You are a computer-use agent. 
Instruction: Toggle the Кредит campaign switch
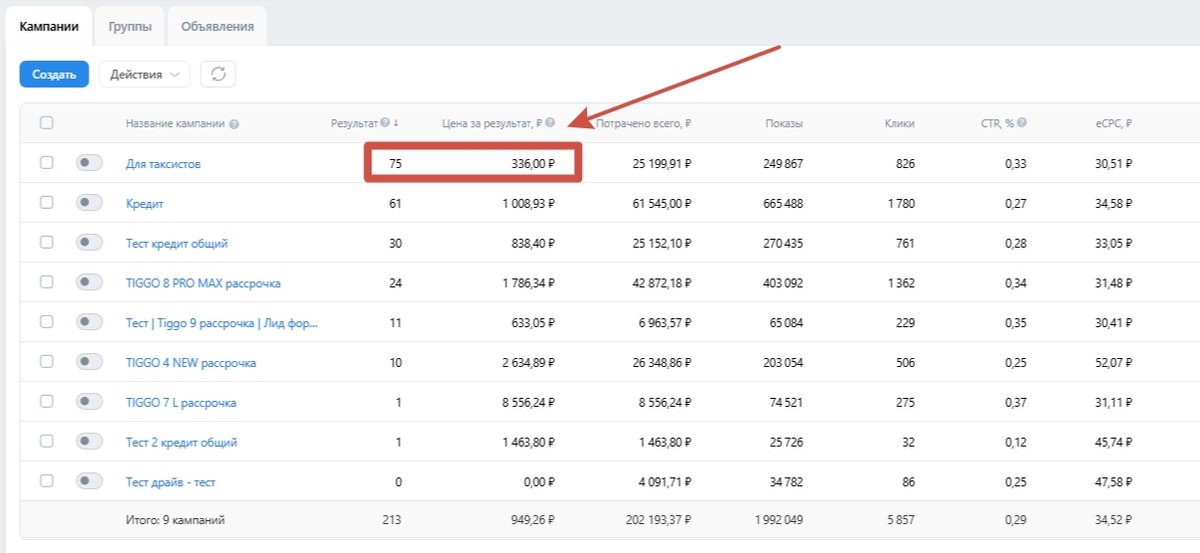click(89, 203)
